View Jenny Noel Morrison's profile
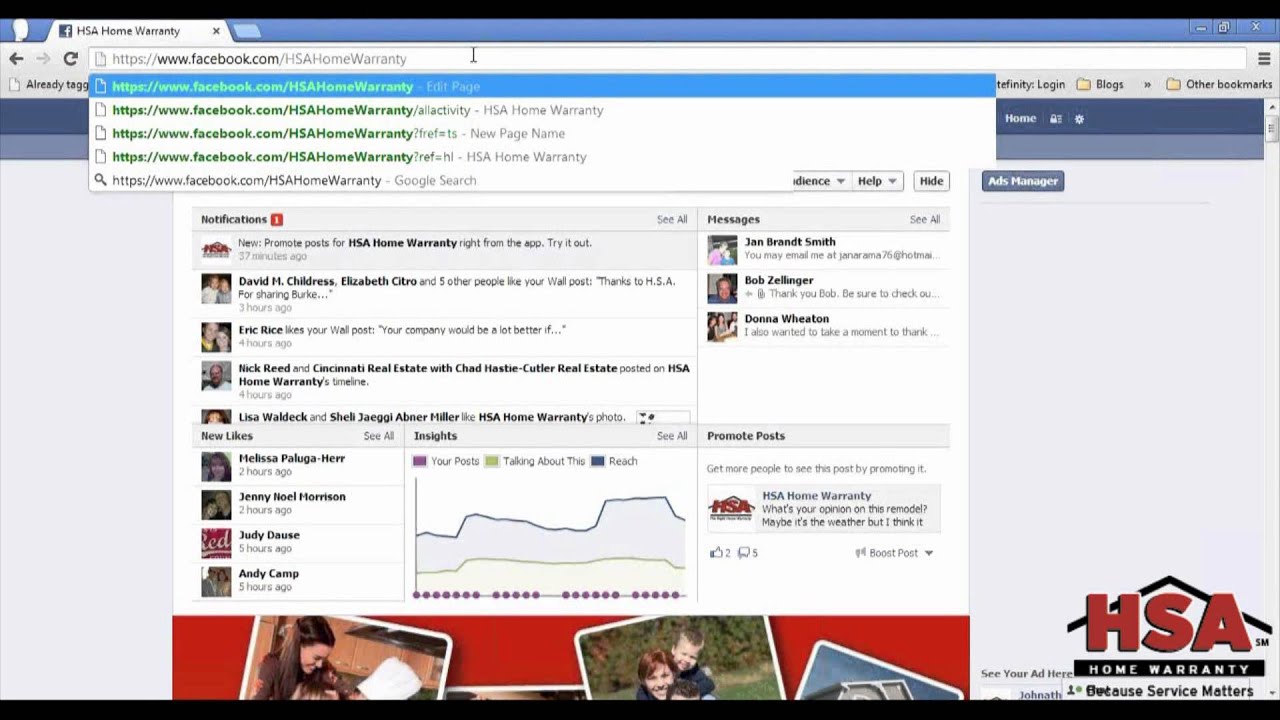The image size is (1280, 720). (291, 497)
